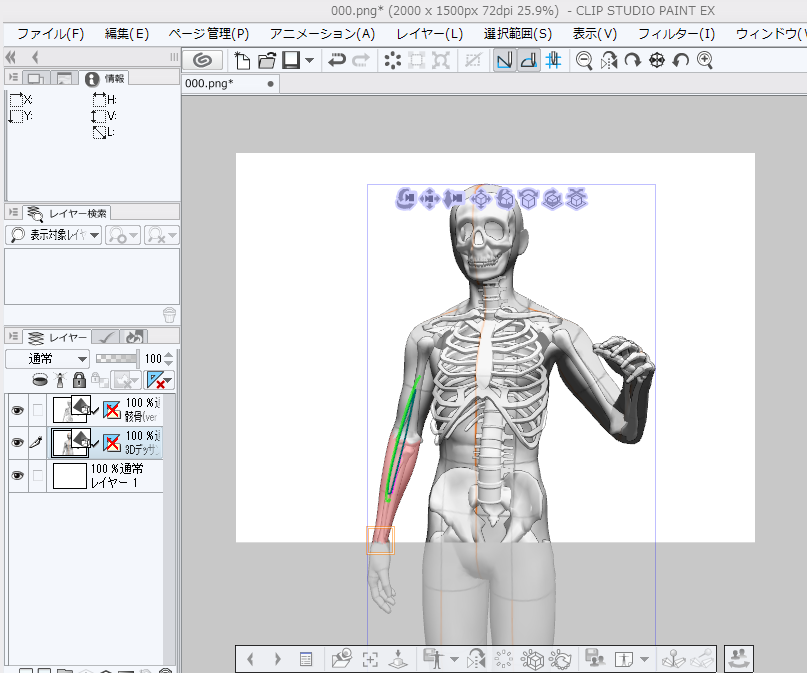Click the clip to layer below icon
The image size is (807, 673).
click(x=41, y=380)
